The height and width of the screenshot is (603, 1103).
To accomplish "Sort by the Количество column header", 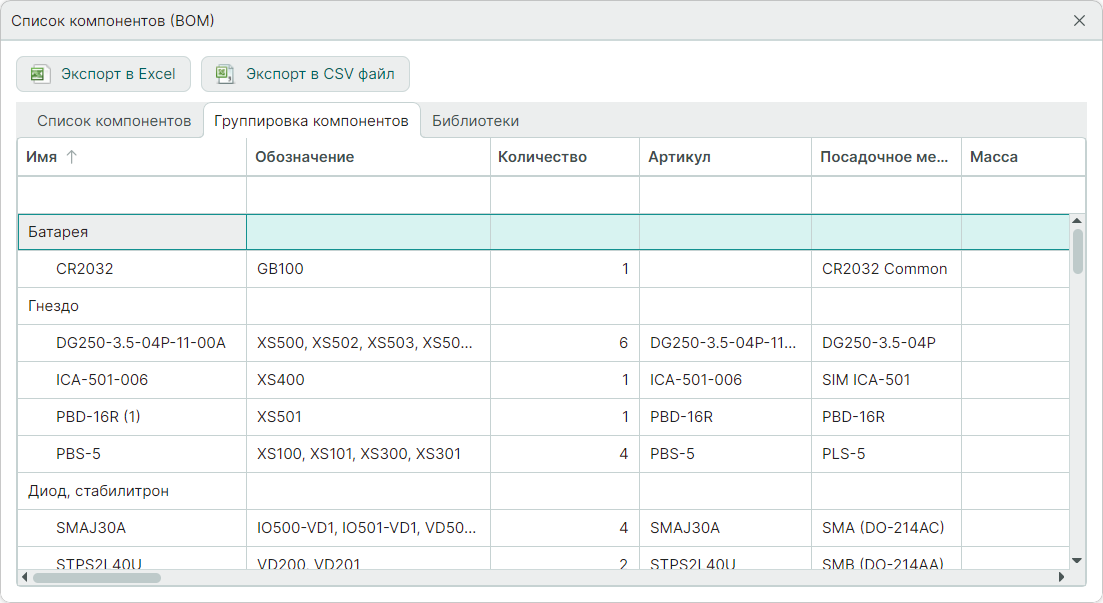I will 542,157.
